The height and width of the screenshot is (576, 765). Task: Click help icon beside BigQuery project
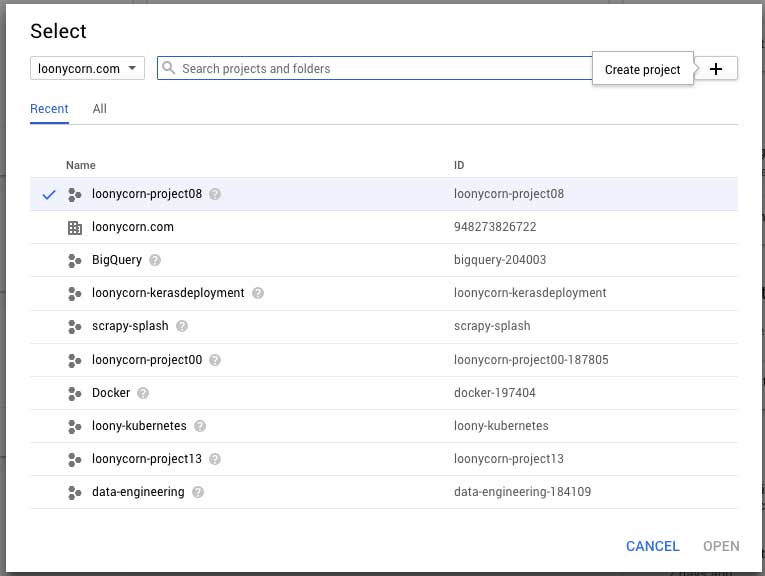155,260
